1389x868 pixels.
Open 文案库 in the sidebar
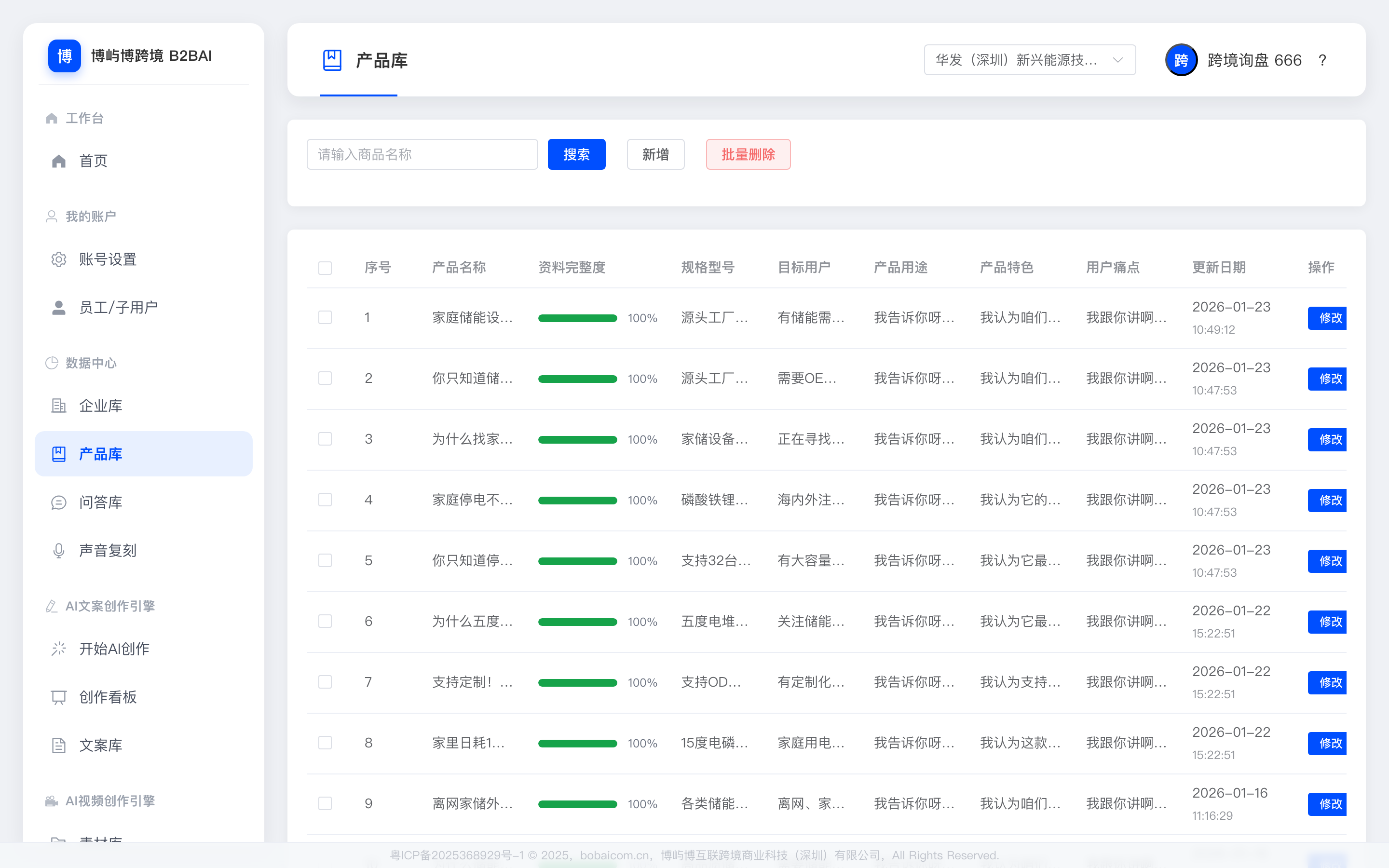tap(144, 745)
